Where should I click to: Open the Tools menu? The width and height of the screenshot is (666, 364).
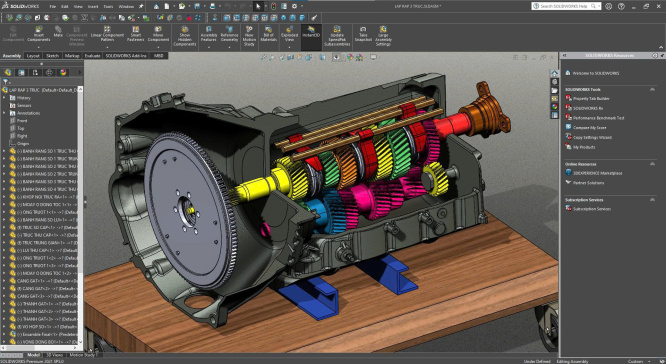tap(108, 7)
